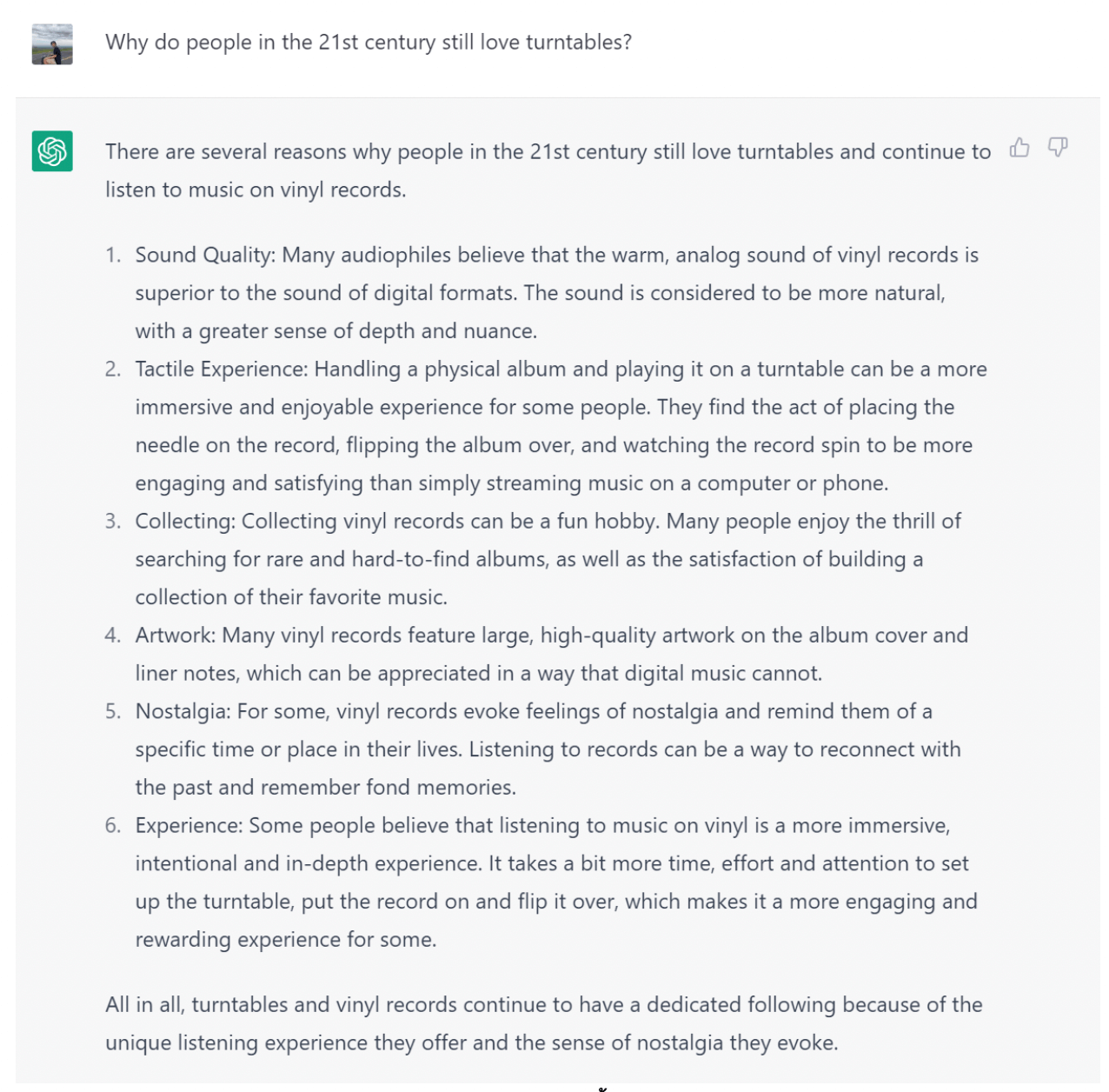
Task: Click the "Collecting:" list heading
Action: [x=185, y=521]
